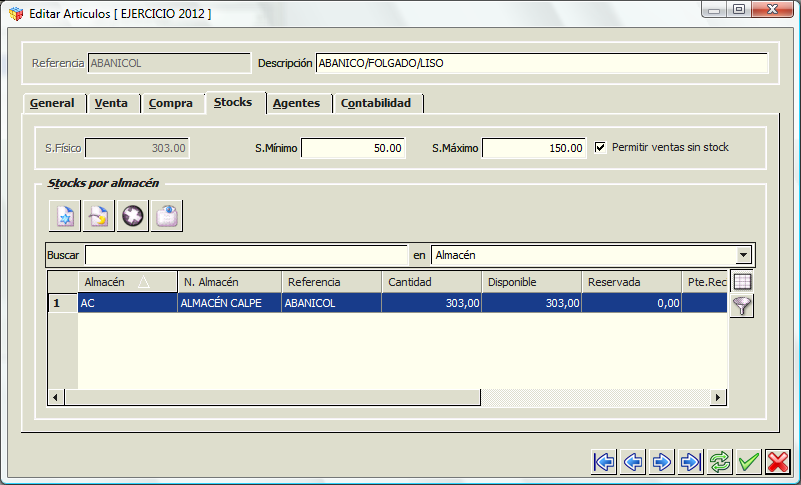801x485 pixels.
Task: Click the Reservada column header
Action: (631, 282)
